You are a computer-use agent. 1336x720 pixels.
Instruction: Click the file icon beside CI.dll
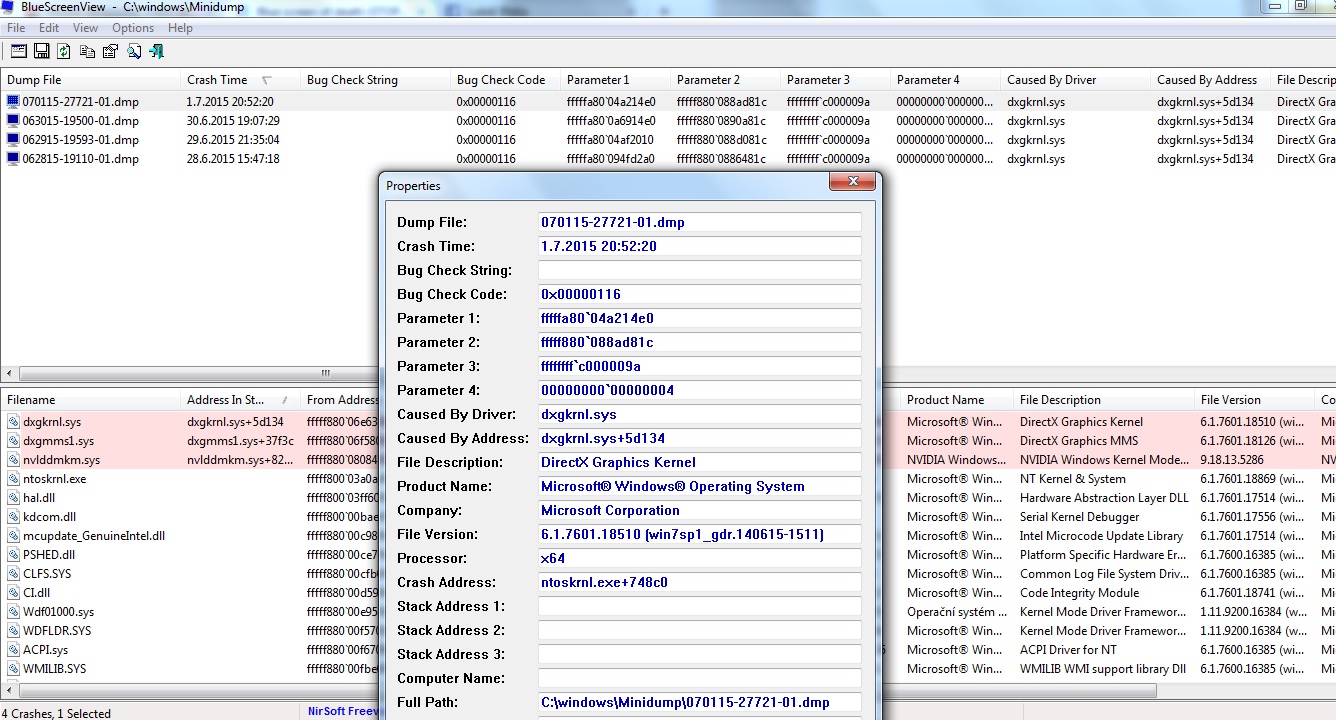(13, 593)
